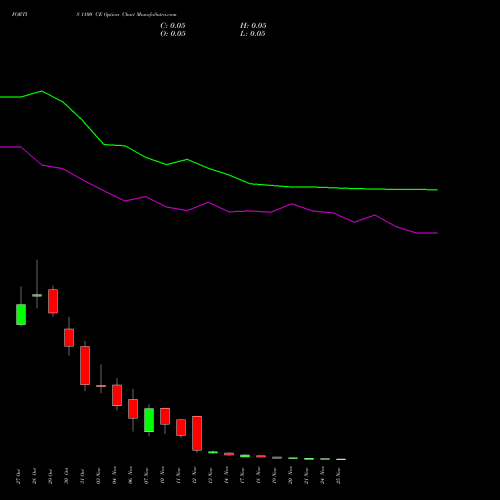Select the '21 Nov' date label
Screen dimensions: 500x500
[306, 476]
